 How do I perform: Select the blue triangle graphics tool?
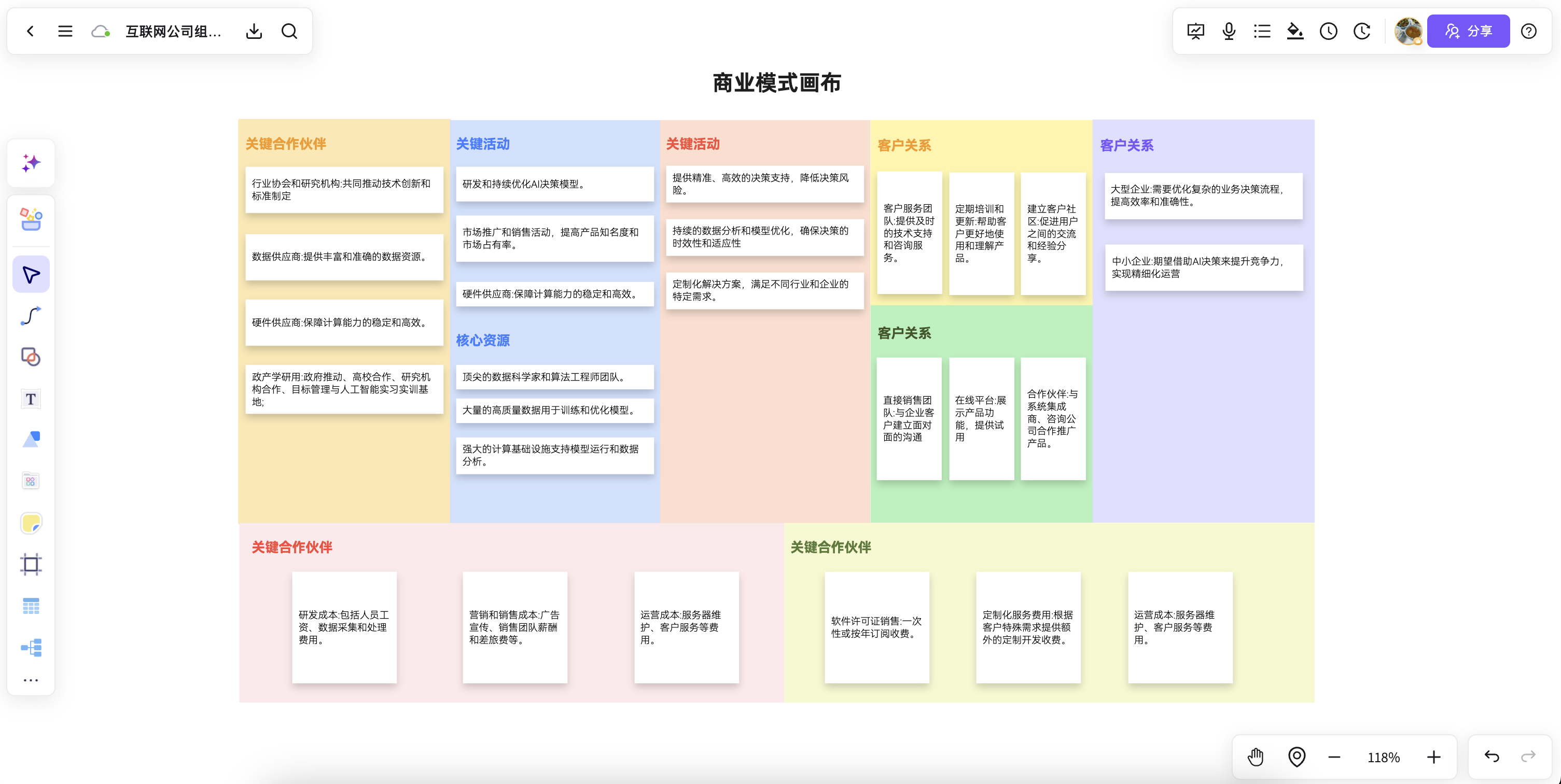pyautogui.click(x=31, y=439)
